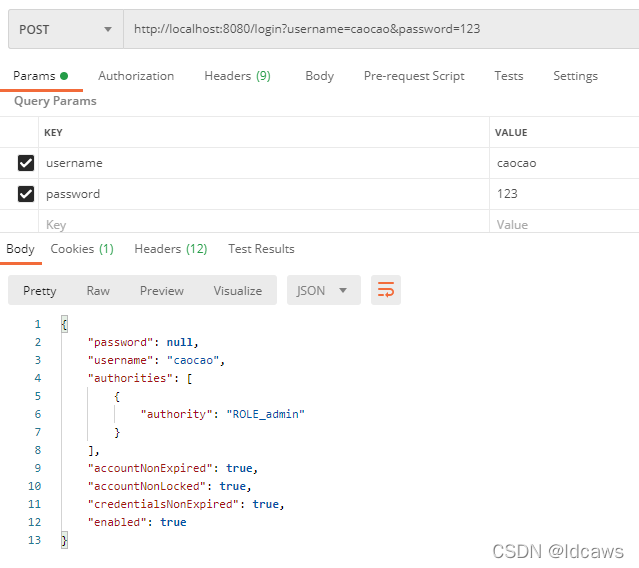This screenshot has height=568, width=639.
Task: Click the password key cell
Action: [264, 194]
